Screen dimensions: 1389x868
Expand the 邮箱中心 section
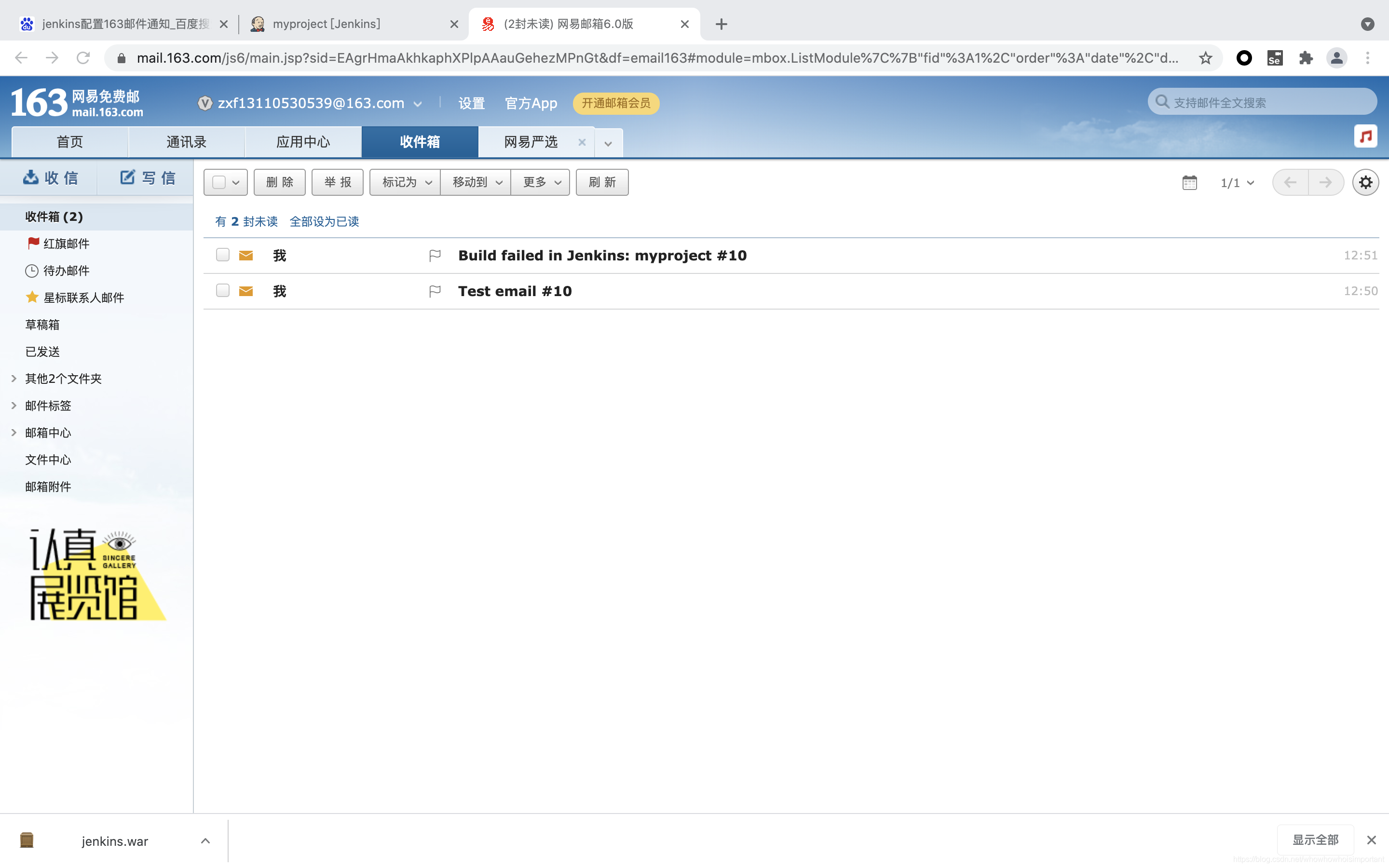click(14, 432)
